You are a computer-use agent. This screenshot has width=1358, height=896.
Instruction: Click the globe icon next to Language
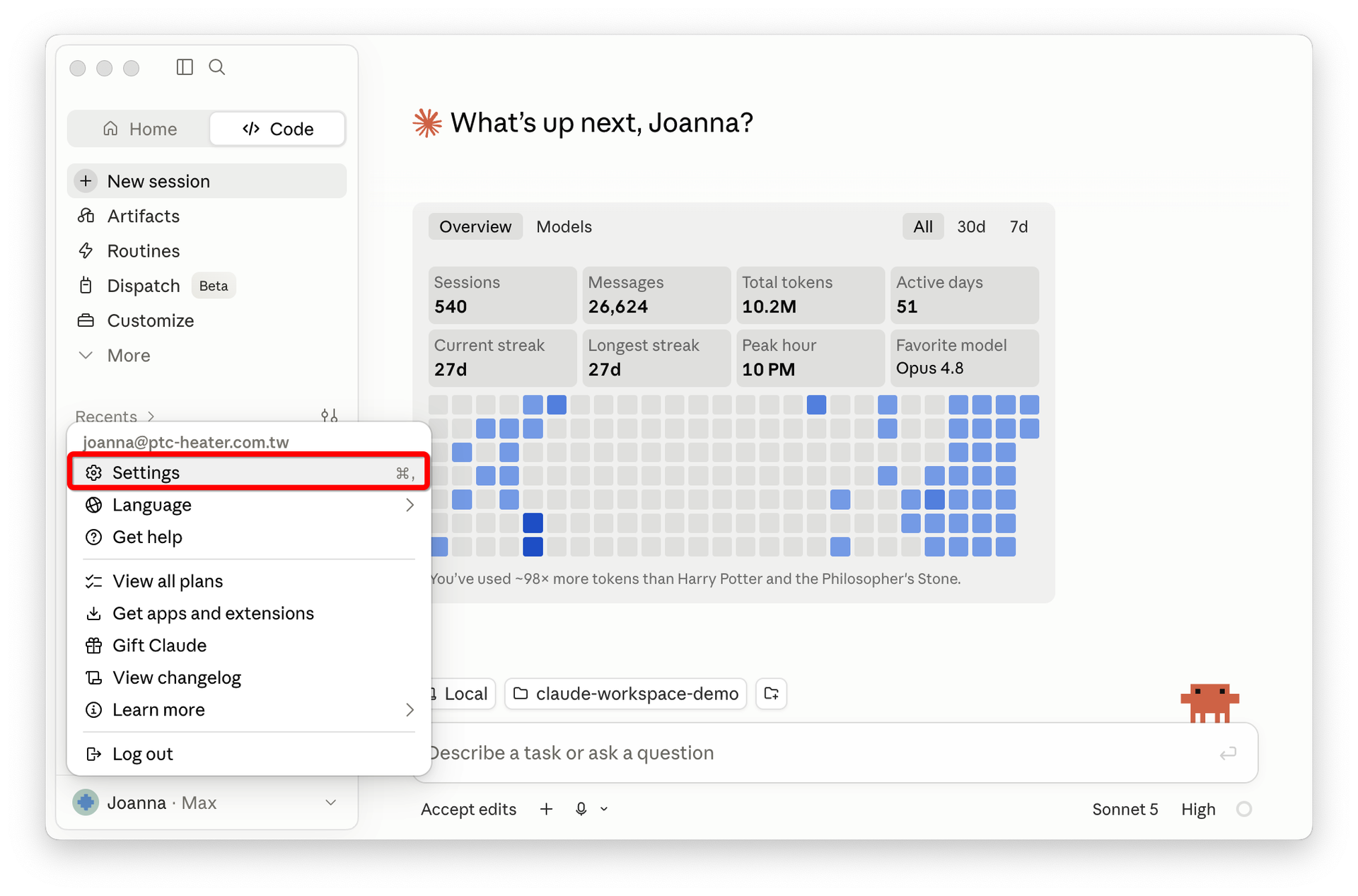point(93,505)
